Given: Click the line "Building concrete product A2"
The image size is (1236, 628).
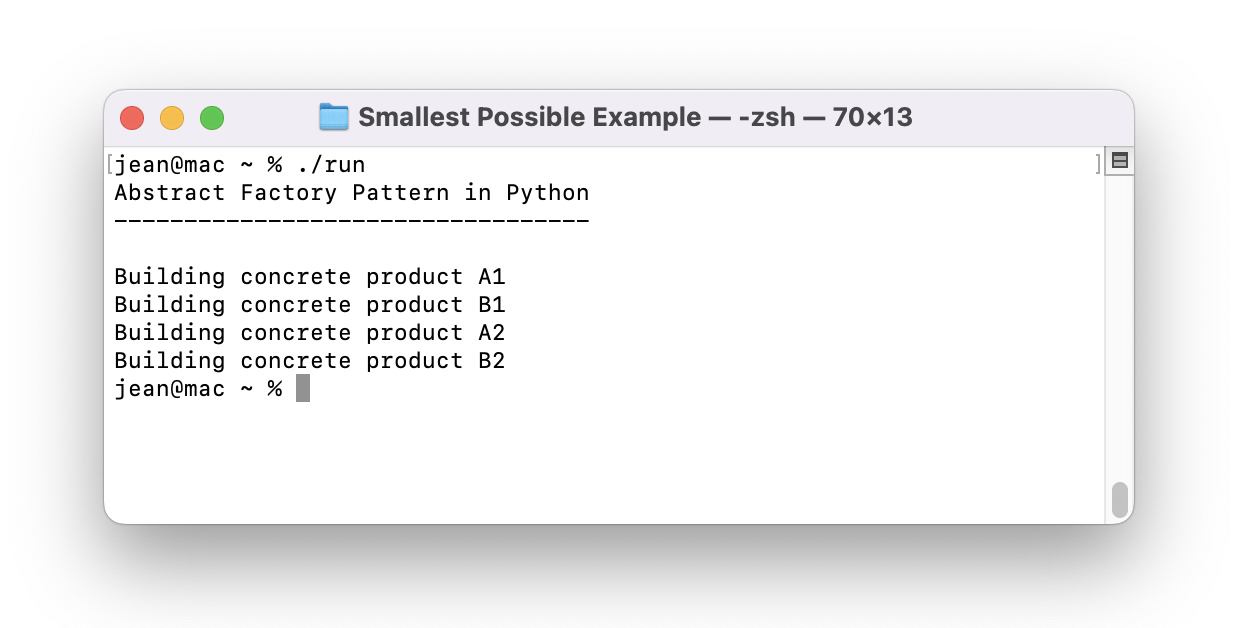Looking at the screenshot, I should [x=309, y=333].
